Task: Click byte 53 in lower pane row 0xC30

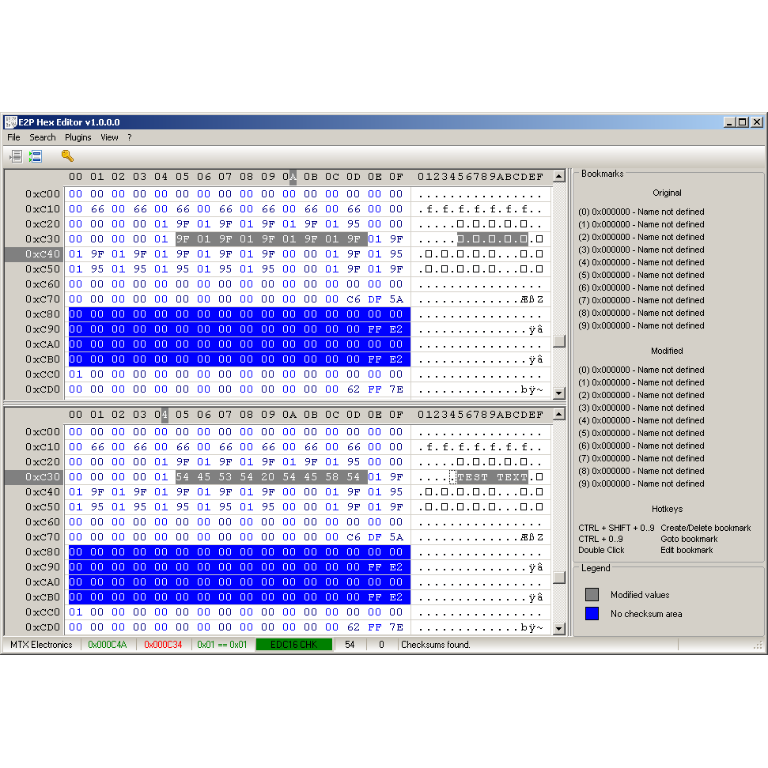Action: point(225,477)
